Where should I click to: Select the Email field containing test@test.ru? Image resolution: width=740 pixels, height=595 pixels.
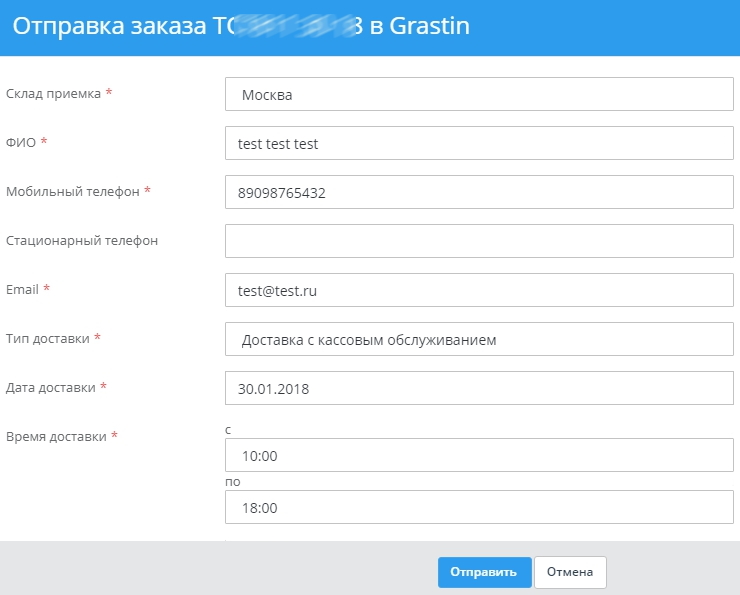[479, 290]
